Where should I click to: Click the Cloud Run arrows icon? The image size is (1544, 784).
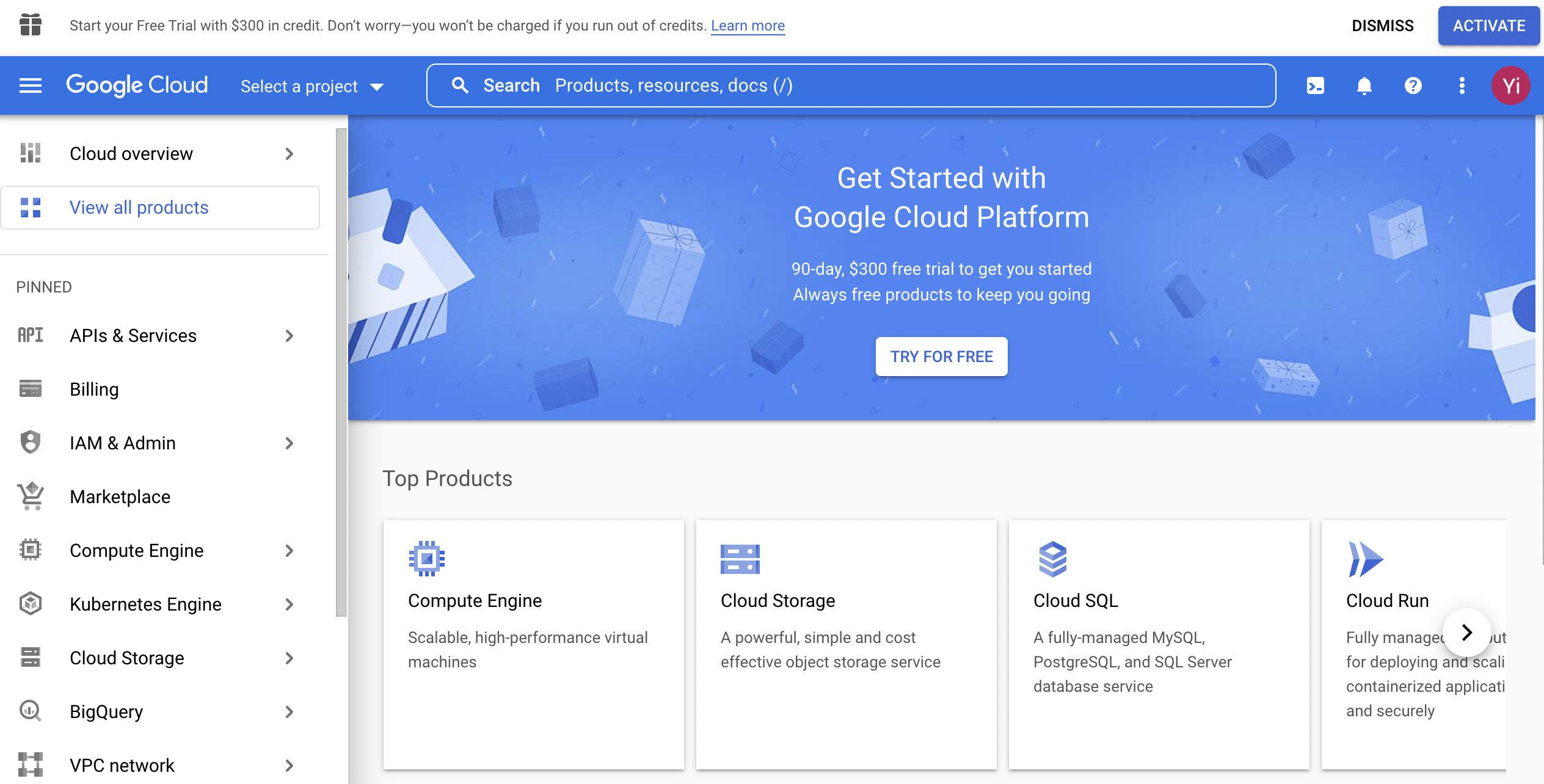tap(1365, 559)
